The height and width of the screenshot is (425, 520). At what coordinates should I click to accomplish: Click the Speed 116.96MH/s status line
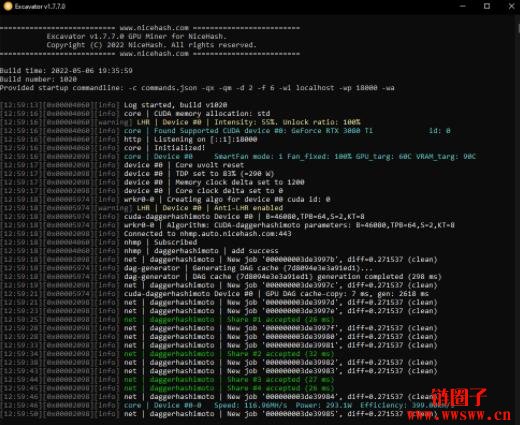[x=228, y=405]
